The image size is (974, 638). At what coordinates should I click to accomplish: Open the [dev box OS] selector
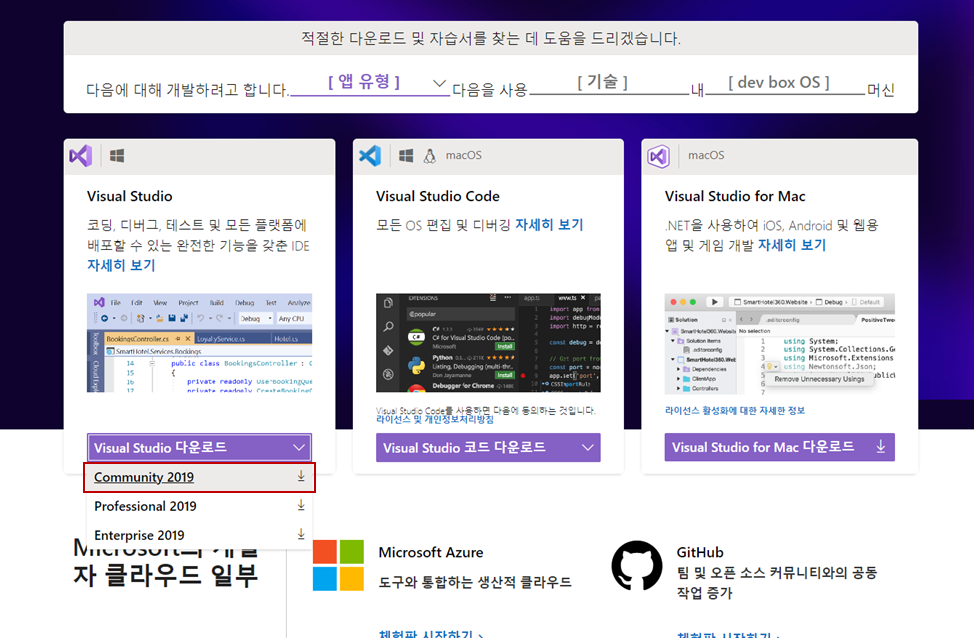[785, 83]
